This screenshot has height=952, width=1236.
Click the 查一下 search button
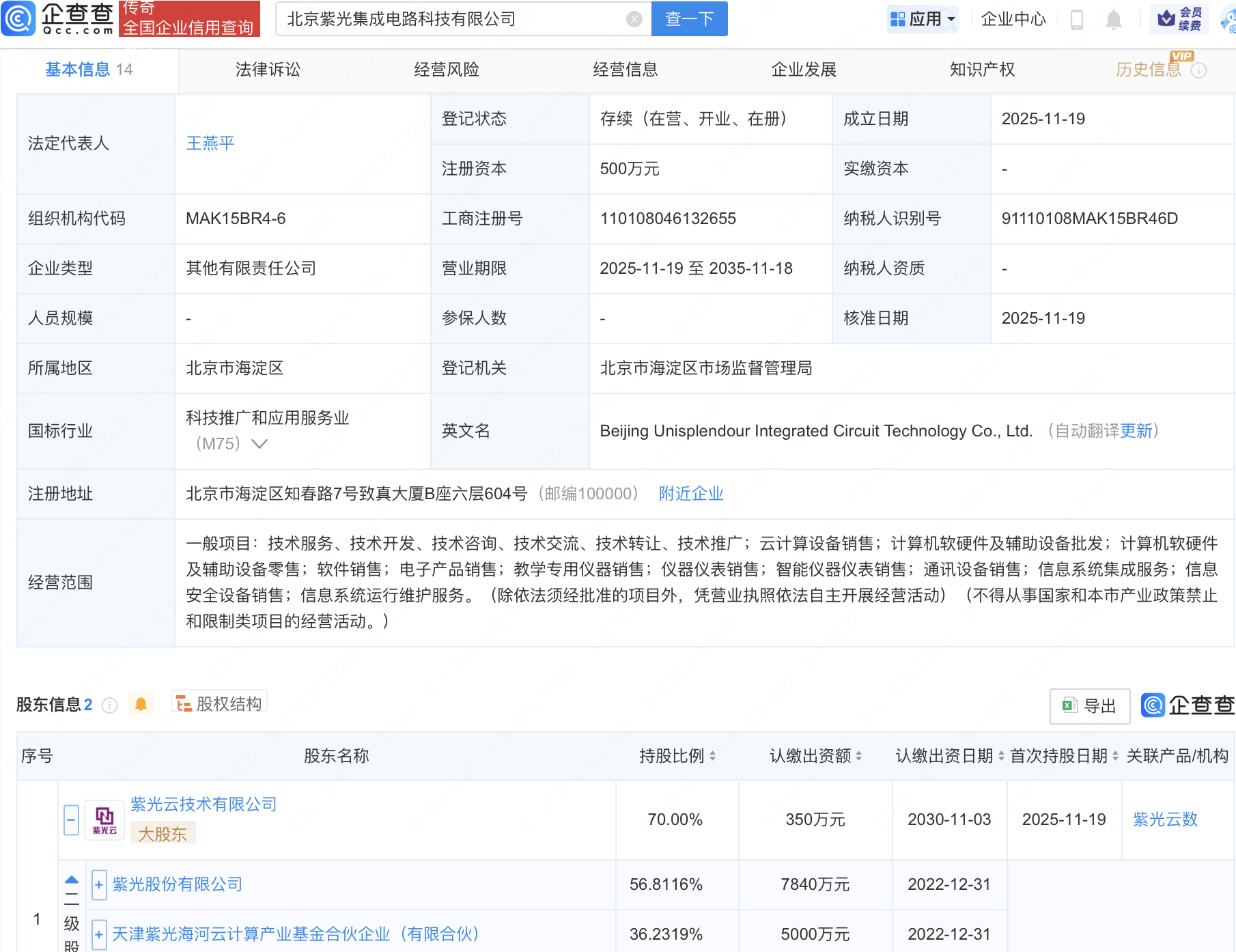(x=689, y=19)
